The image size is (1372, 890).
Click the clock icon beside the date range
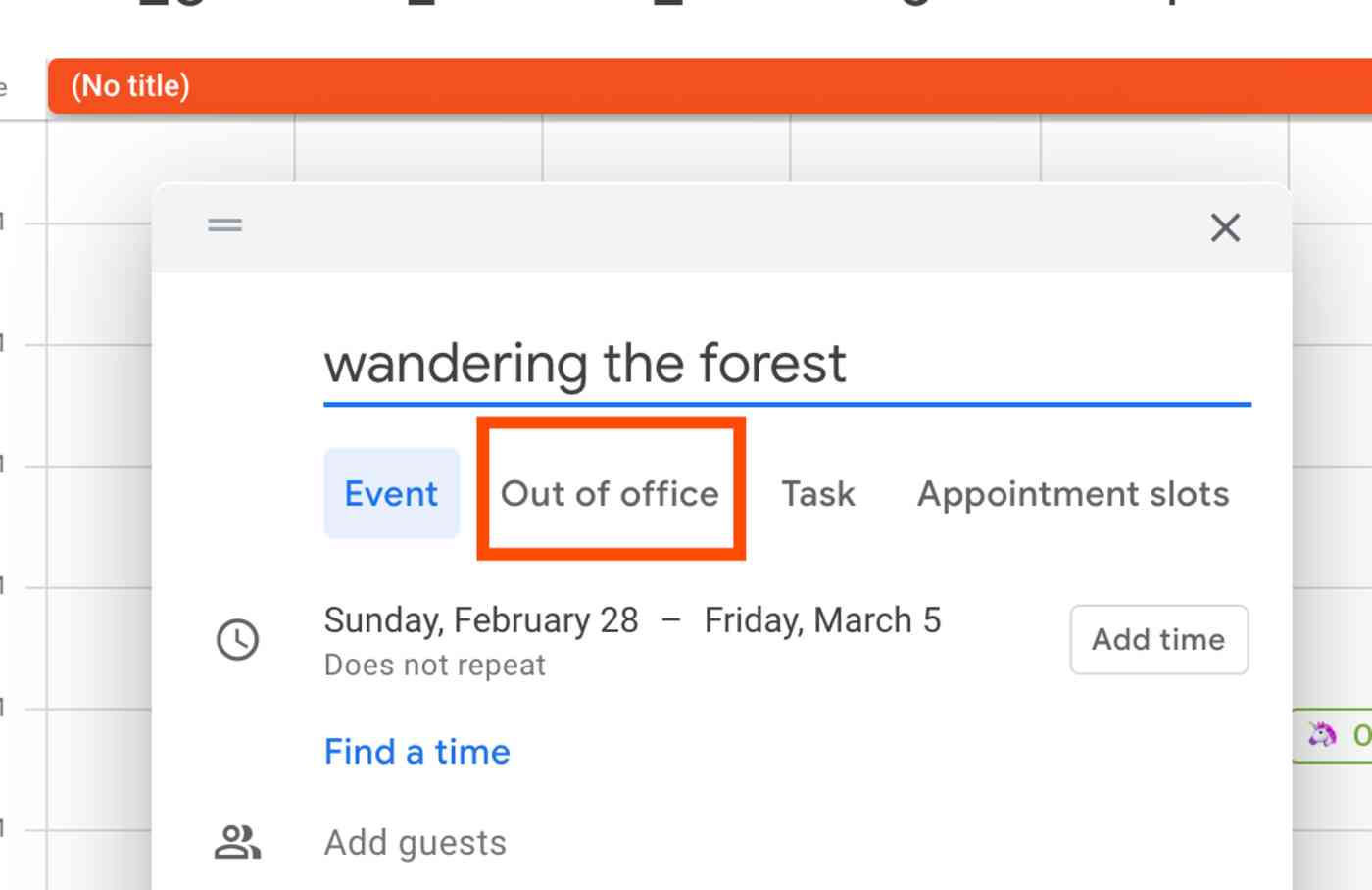[x=236, y=639]
